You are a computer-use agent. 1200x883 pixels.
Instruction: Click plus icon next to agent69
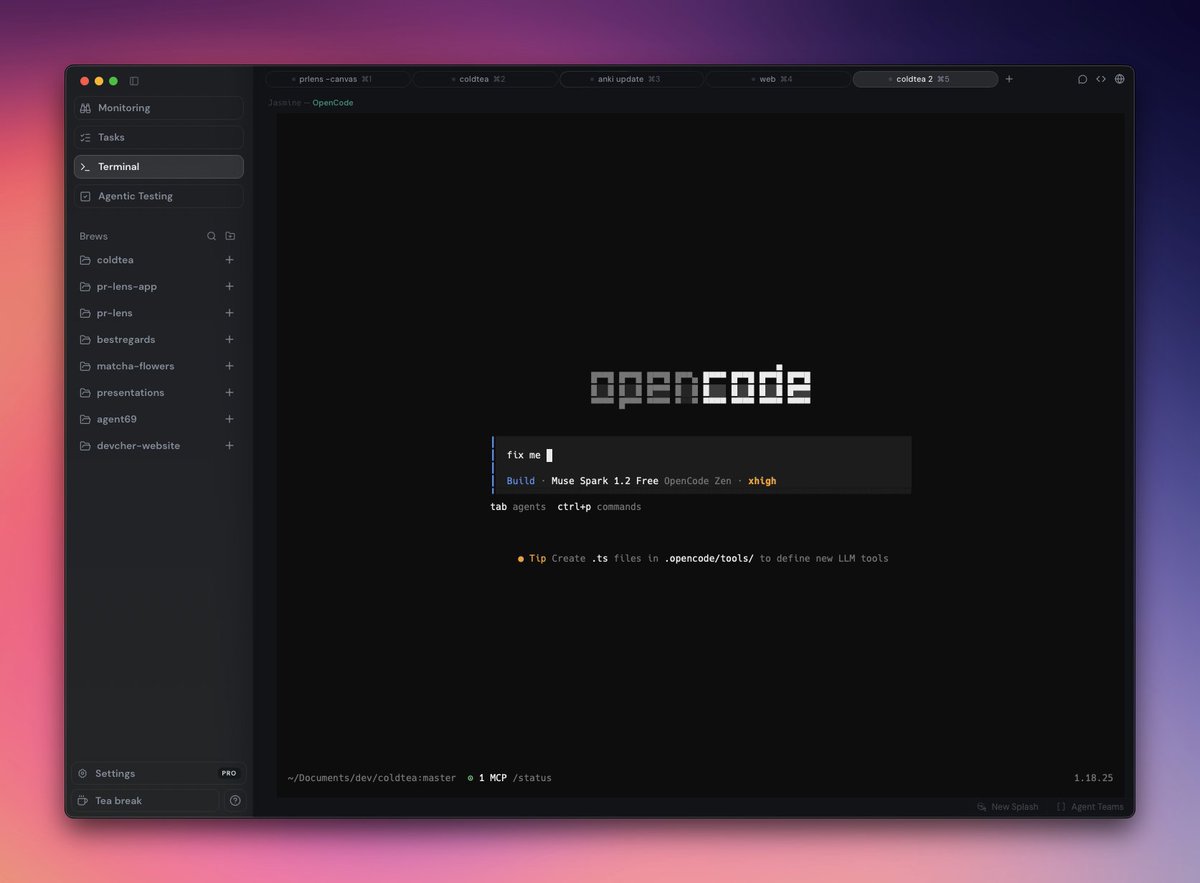229,419
